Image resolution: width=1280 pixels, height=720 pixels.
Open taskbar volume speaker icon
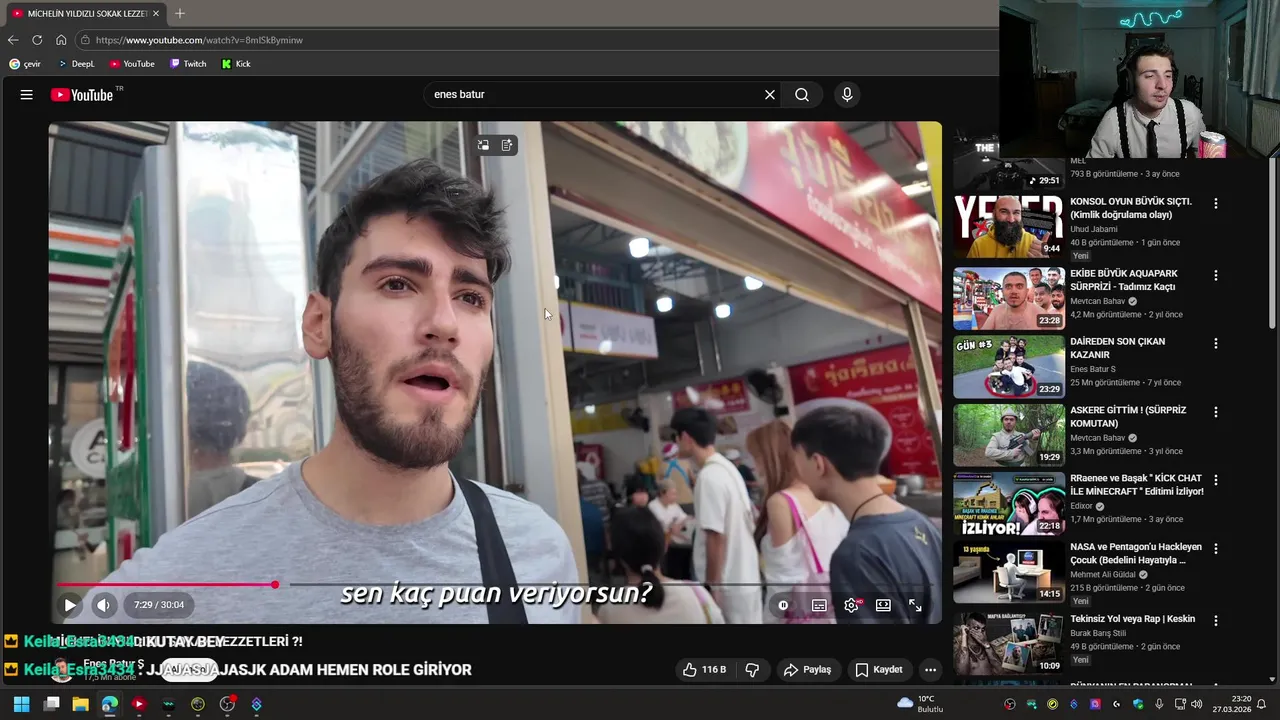click(1197, 704)
